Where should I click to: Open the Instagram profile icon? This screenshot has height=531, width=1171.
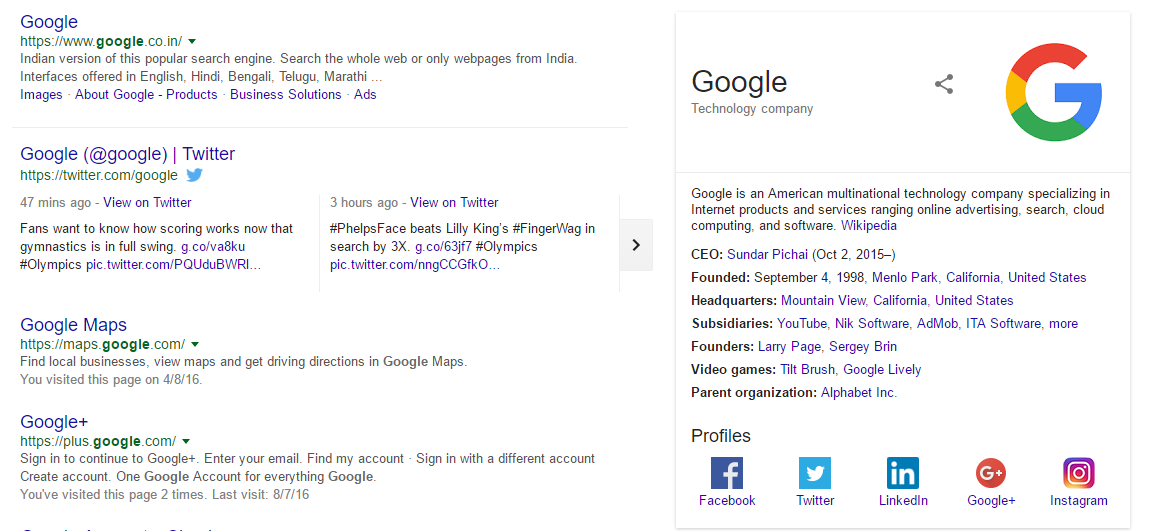pos(1079,473)
